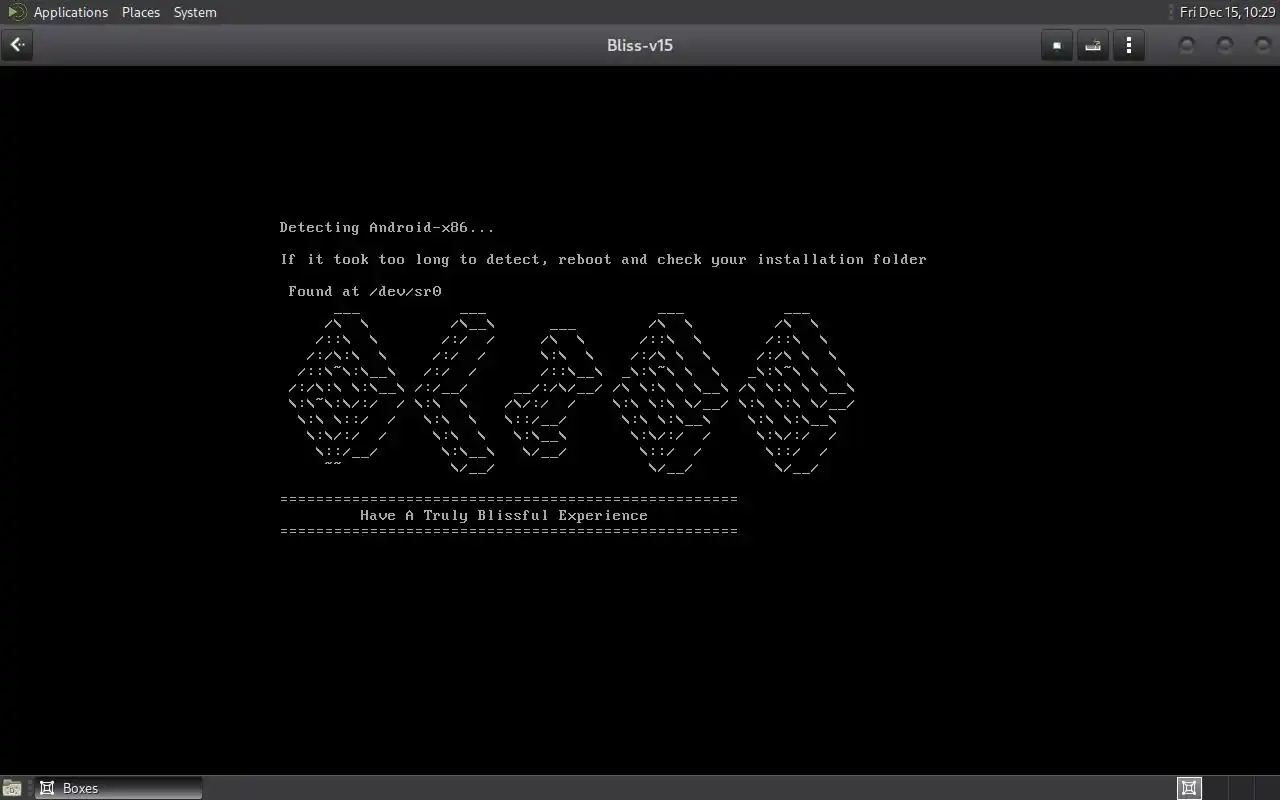Click the 'Detecting Android-x86...' text

pos(387,227)
